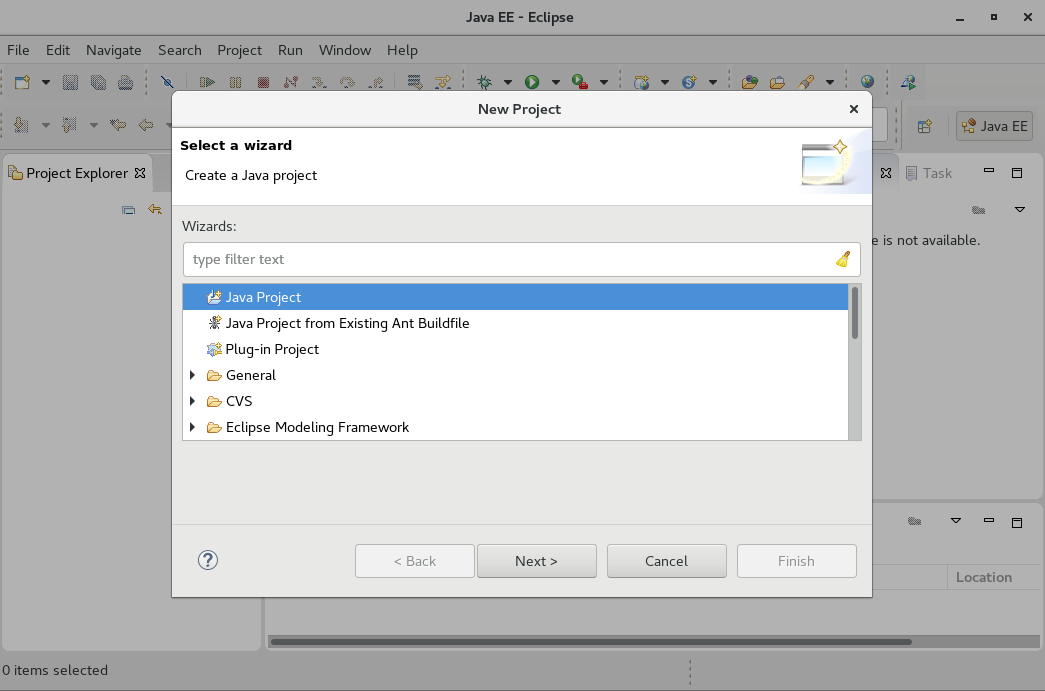This screenshot has height=691, width=1045.
Task: Open the Run menu
Action: pos(290,50)
